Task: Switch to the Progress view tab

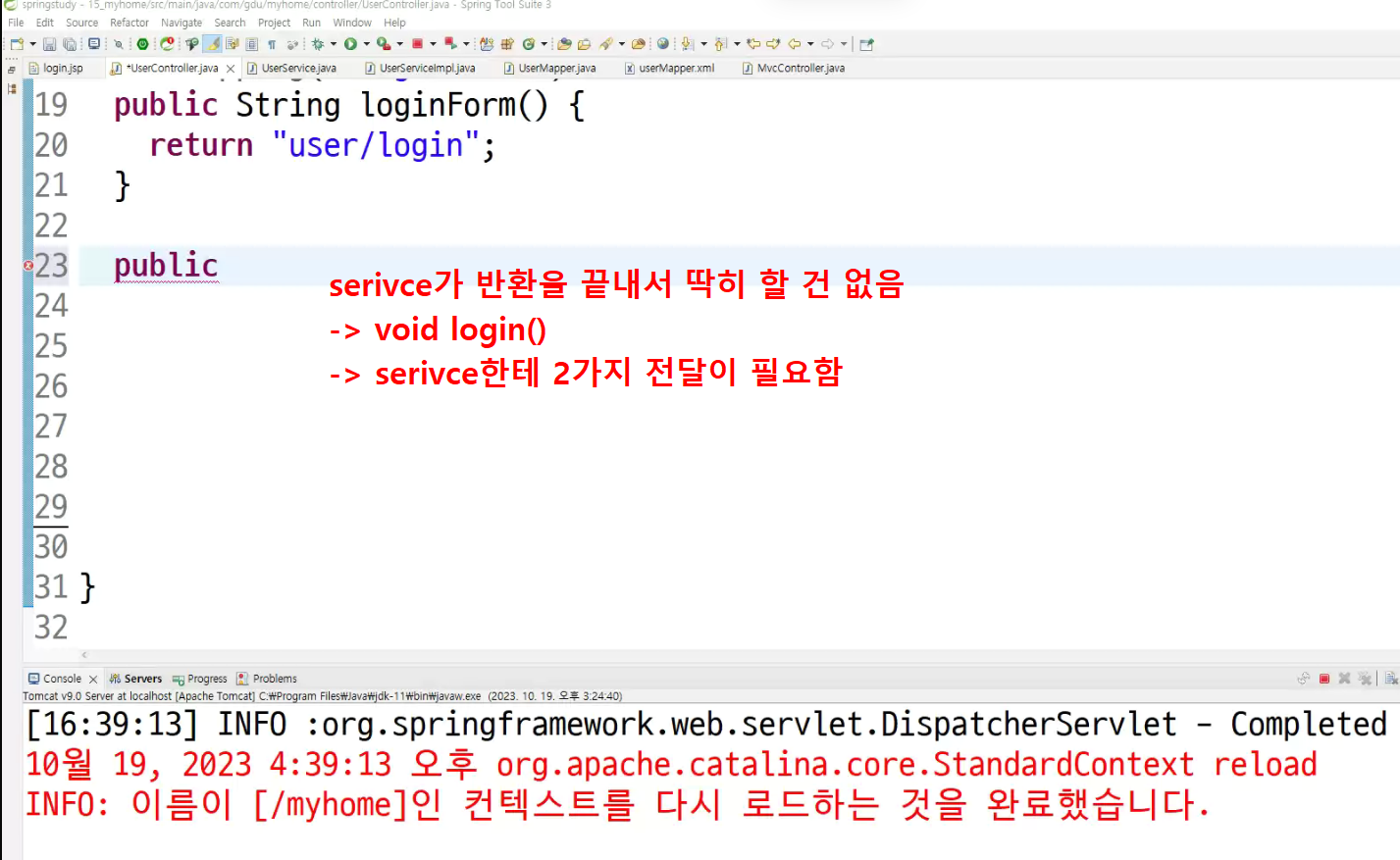Action: point(199,679)
